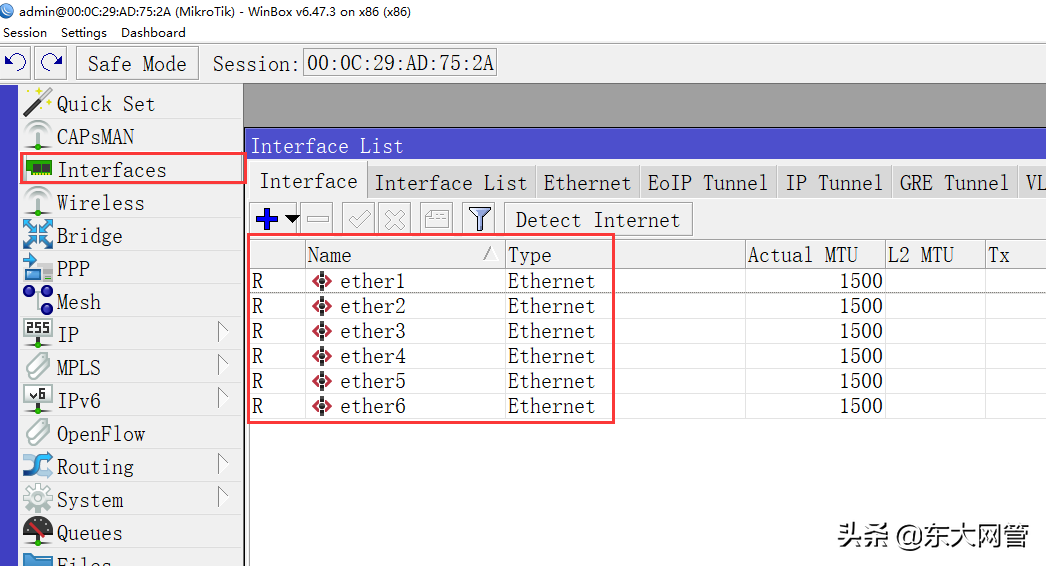This screenshot has height=566, width=1046.
Task: Open the Mesh sidebar icon
Action: pos(38,300)
